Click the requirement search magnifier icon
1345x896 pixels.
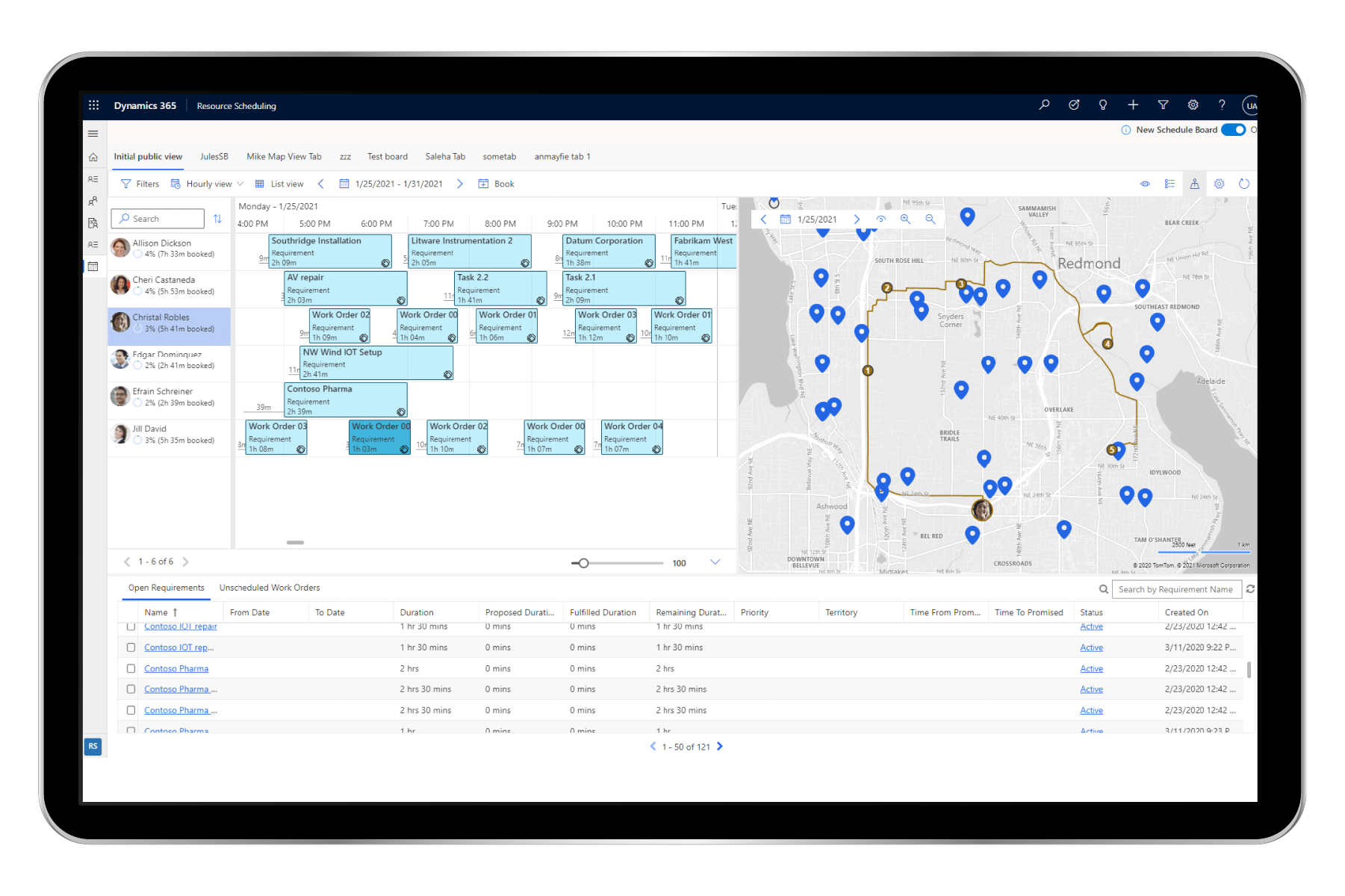pyautogui.click(x=1103, y=589)
